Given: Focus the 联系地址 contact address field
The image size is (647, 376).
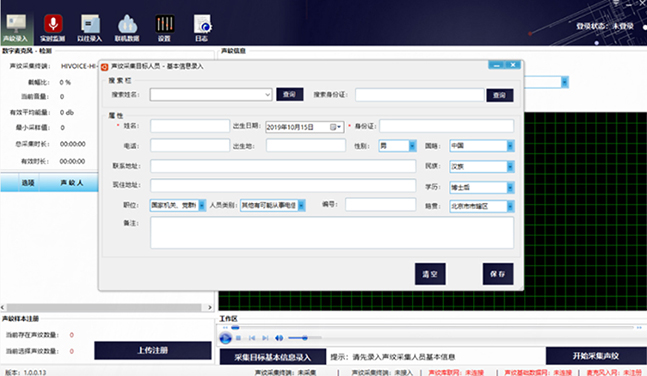Looking at the screenshot, I should (283, 166).
